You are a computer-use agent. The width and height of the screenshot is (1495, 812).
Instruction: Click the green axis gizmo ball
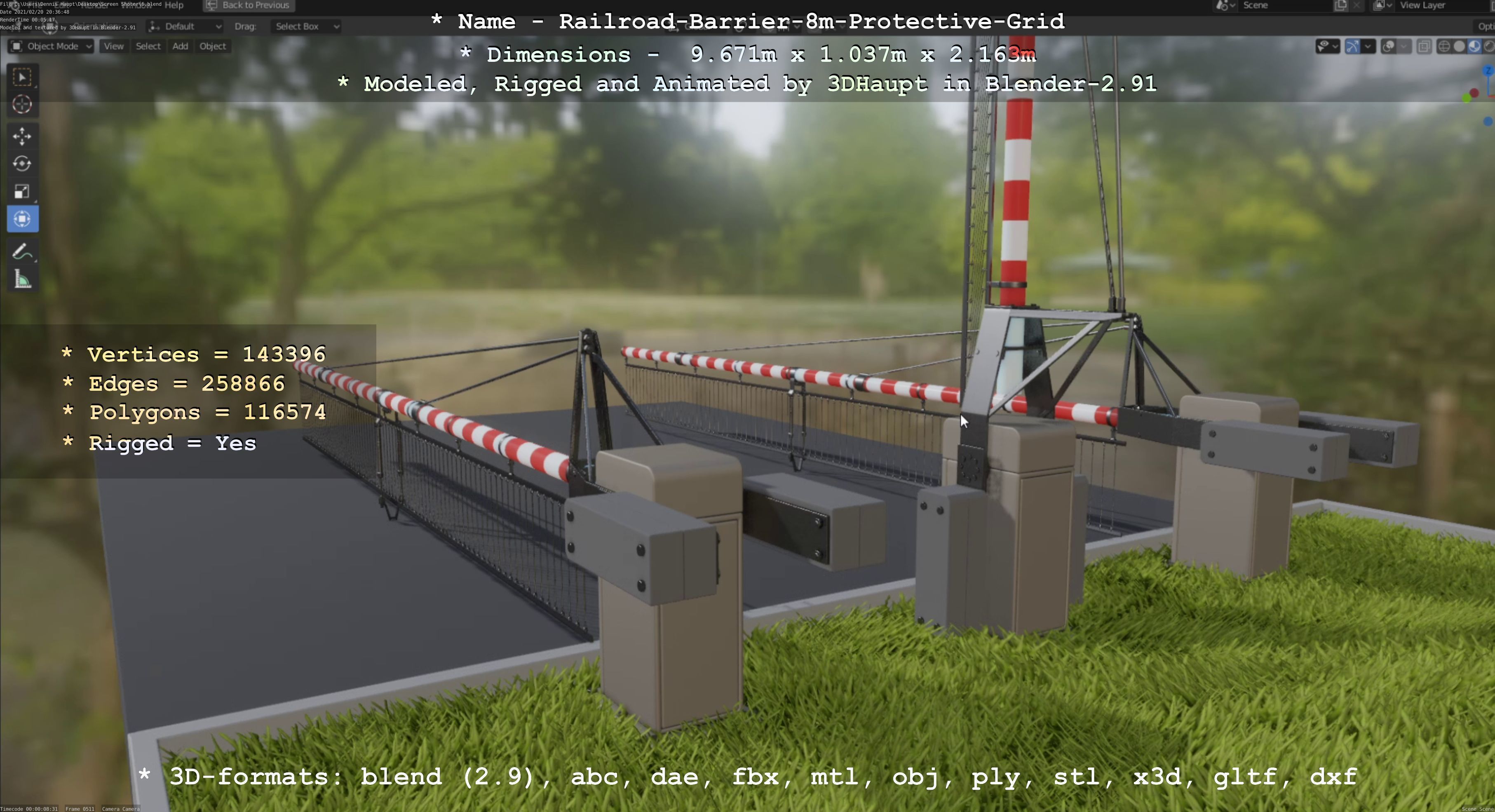coord(1467,98)
